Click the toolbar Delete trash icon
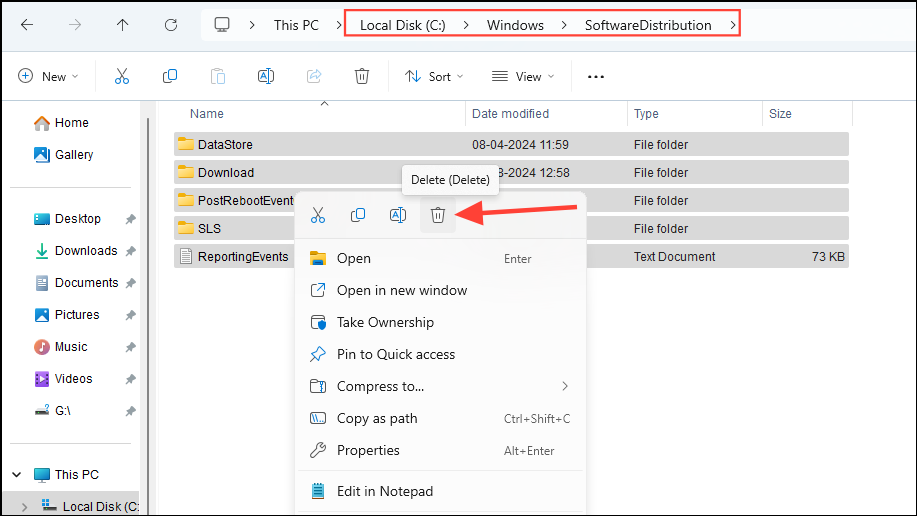Viewport: 917px width, 516px height. tap(362, 76)
